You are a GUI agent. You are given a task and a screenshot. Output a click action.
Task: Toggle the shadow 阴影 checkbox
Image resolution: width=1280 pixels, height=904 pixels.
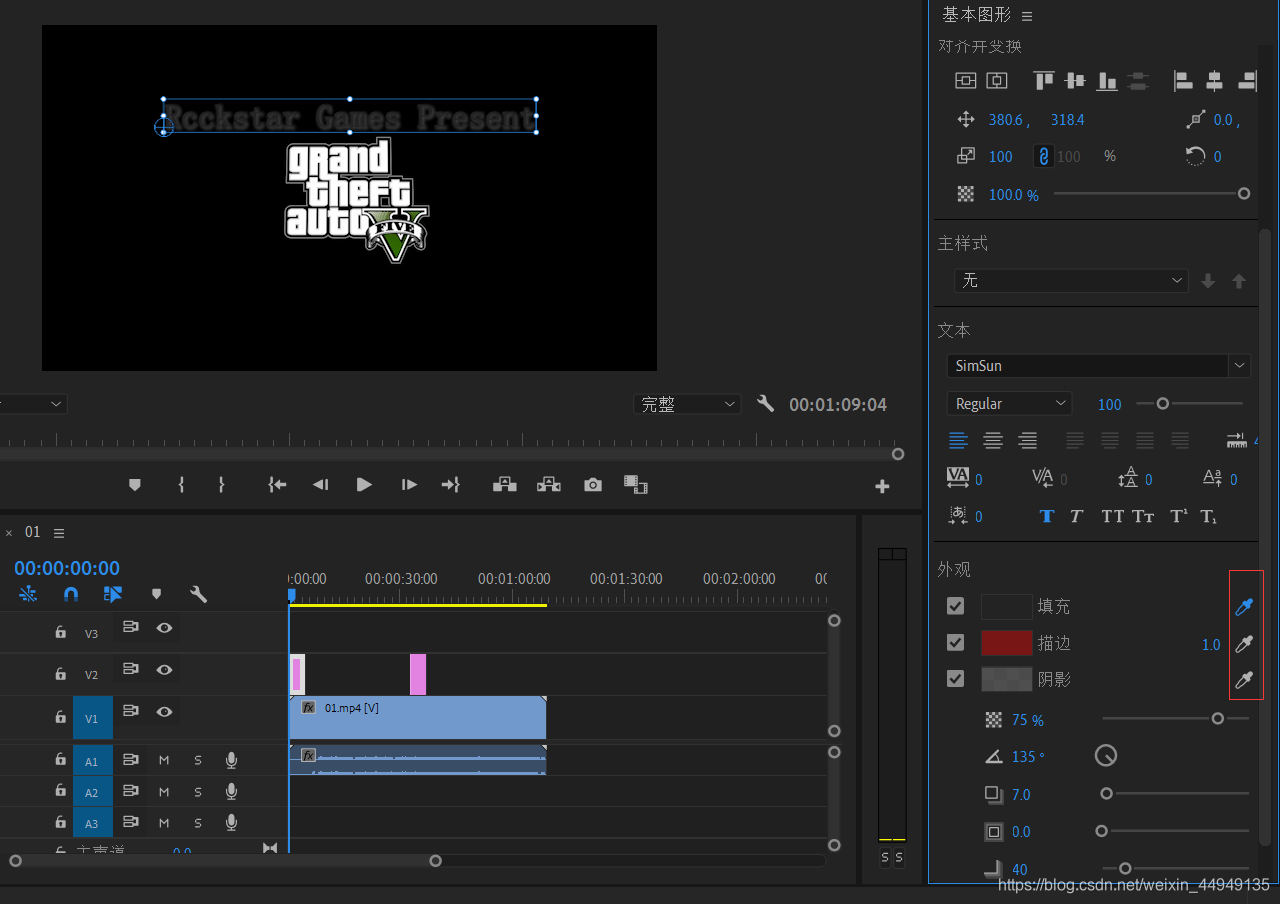(956, 678)
